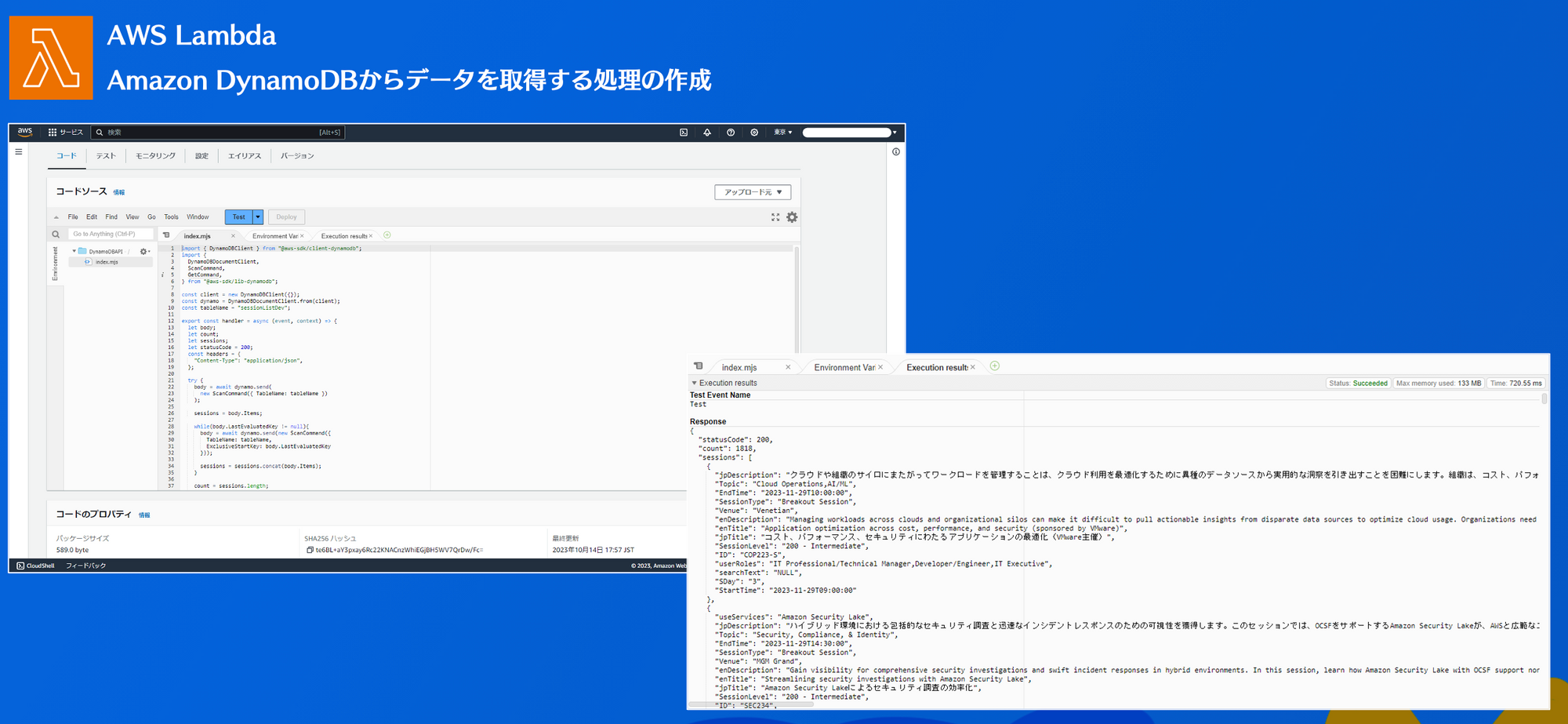Open the Test button dropdown arrow
This screenshot has height=724, width=1568.
coord(258,217)
